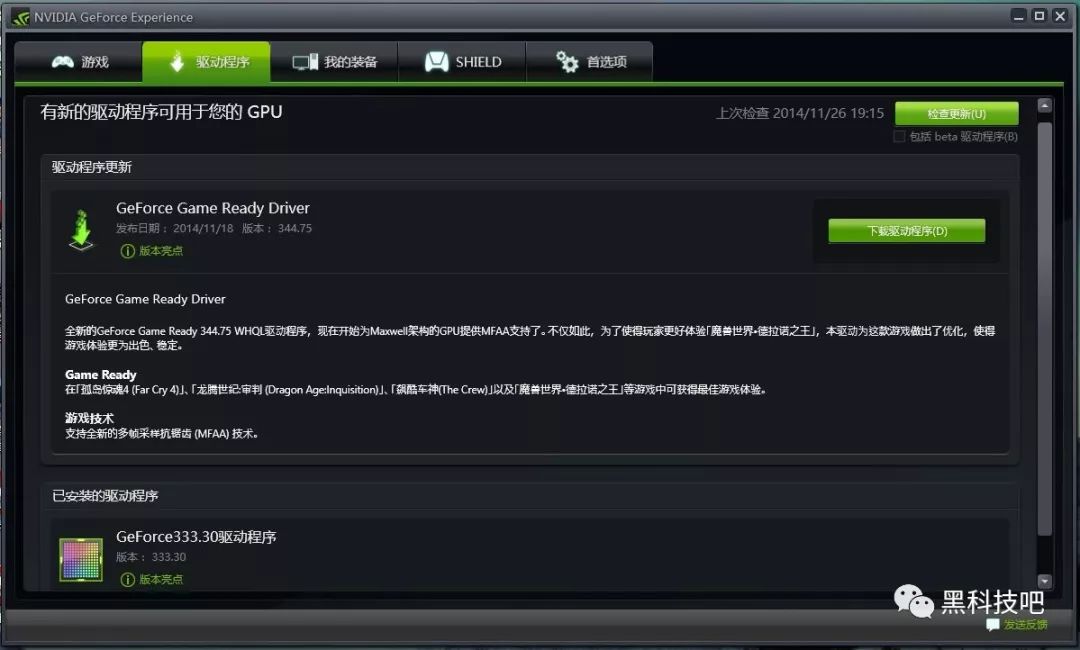Click the gears icon on the preferences tab
Viewport: 1080px width, 650px height.
[x=567, y=62]
